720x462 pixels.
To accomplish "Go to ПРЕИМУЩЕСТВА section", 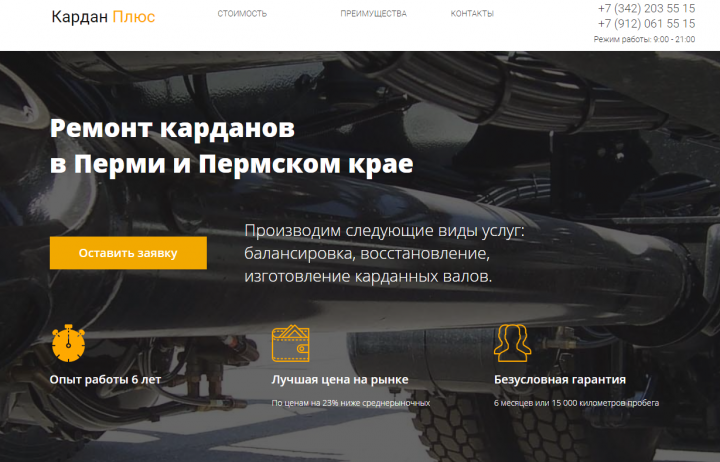I will point(373,14).
